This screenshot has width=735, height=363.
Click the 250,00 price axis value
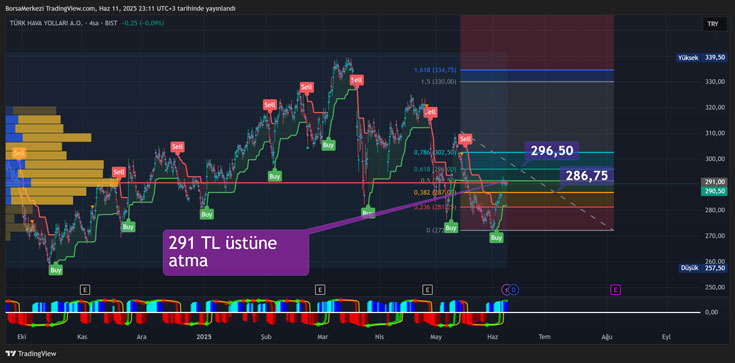[x=715, y=287]
